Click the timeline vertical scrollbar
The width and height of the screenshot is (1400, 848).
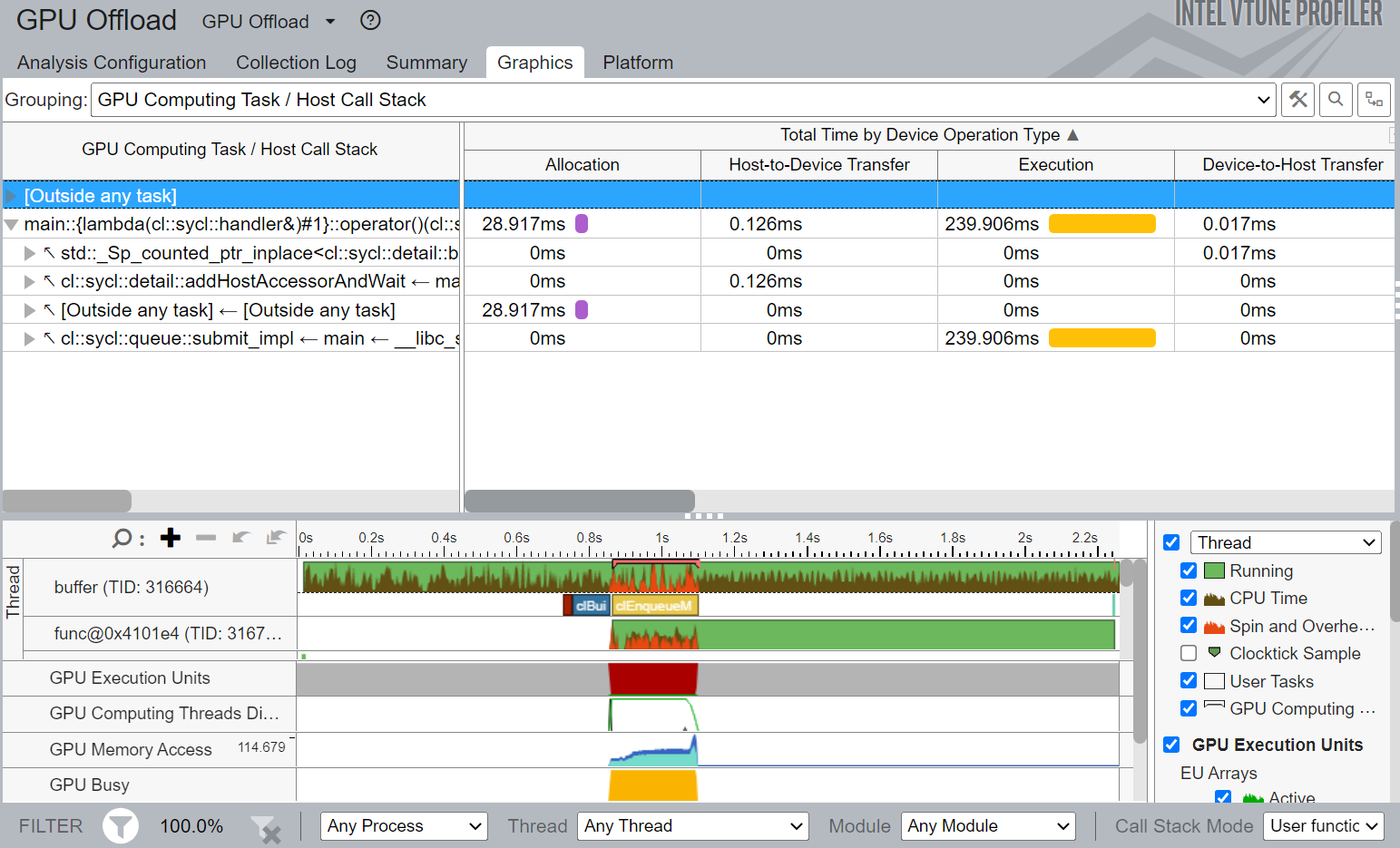(1141, 651)
